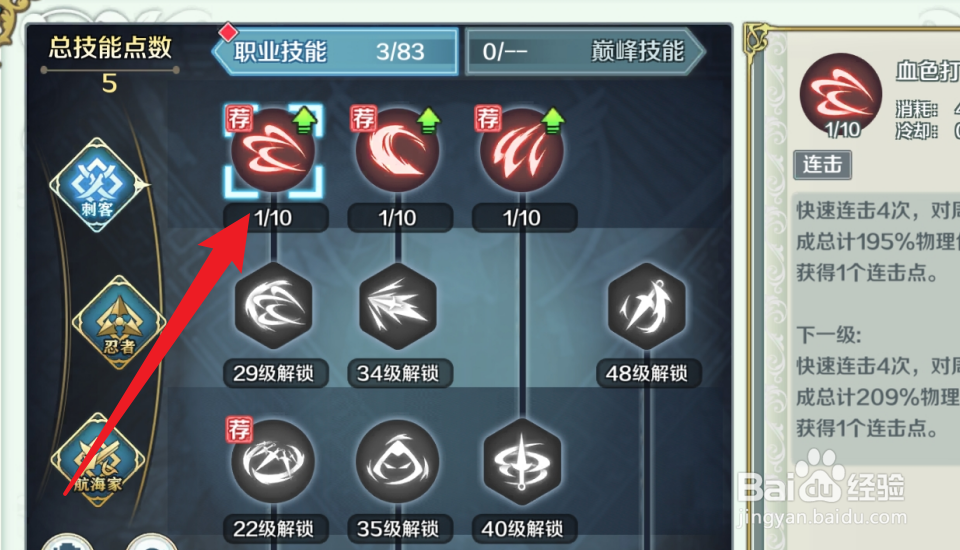
Task: Click the locked skill unlocking at 34级
Action: point(397,306)
